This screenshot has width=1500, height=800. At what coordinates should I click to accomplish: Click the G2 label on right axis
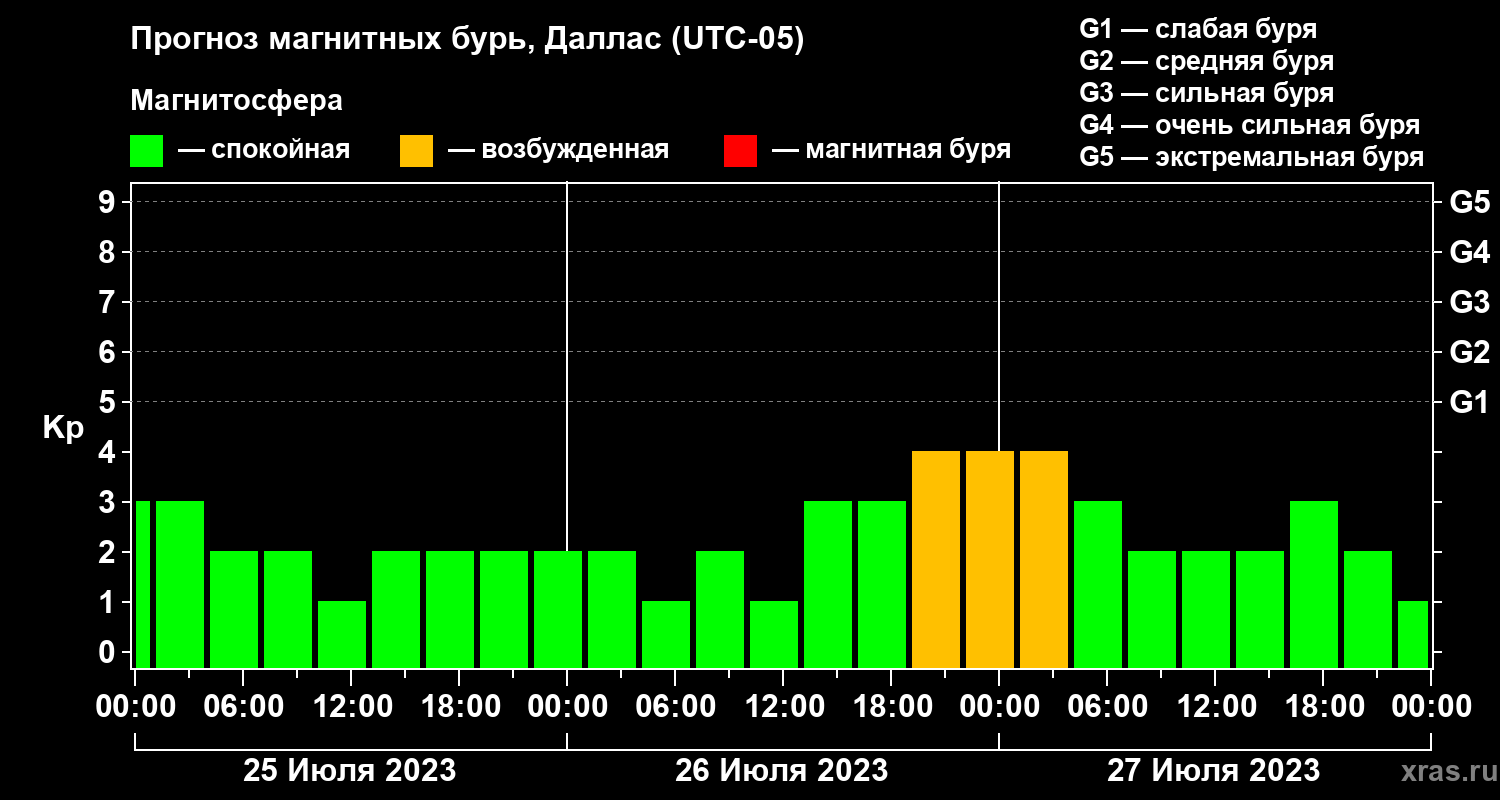pyautogui.click(x=1469, y=352)
